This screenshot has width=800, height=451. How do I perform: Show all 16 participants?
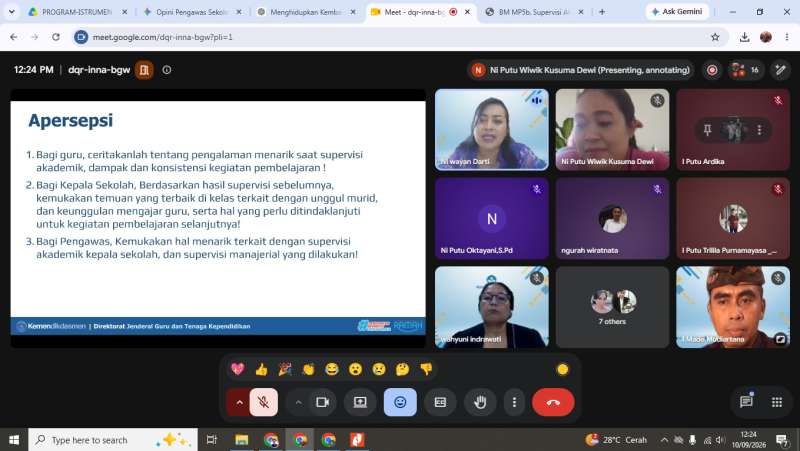point(745,70)
